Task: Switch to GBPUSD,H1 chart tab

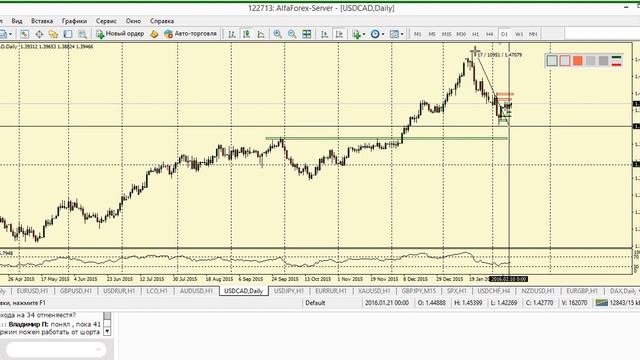Action: coord(76,291)
